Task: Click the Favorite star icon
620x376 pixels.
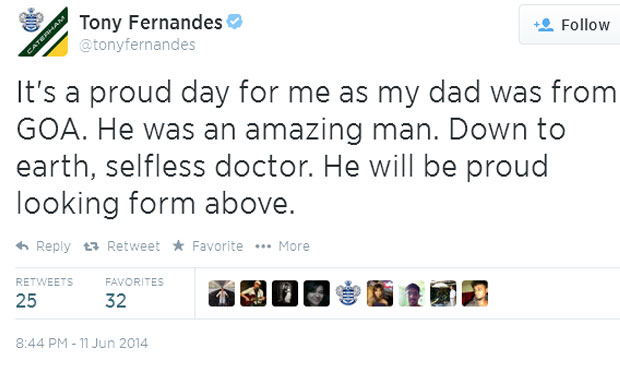Action: pyautogui.click(x=179, y=246)
